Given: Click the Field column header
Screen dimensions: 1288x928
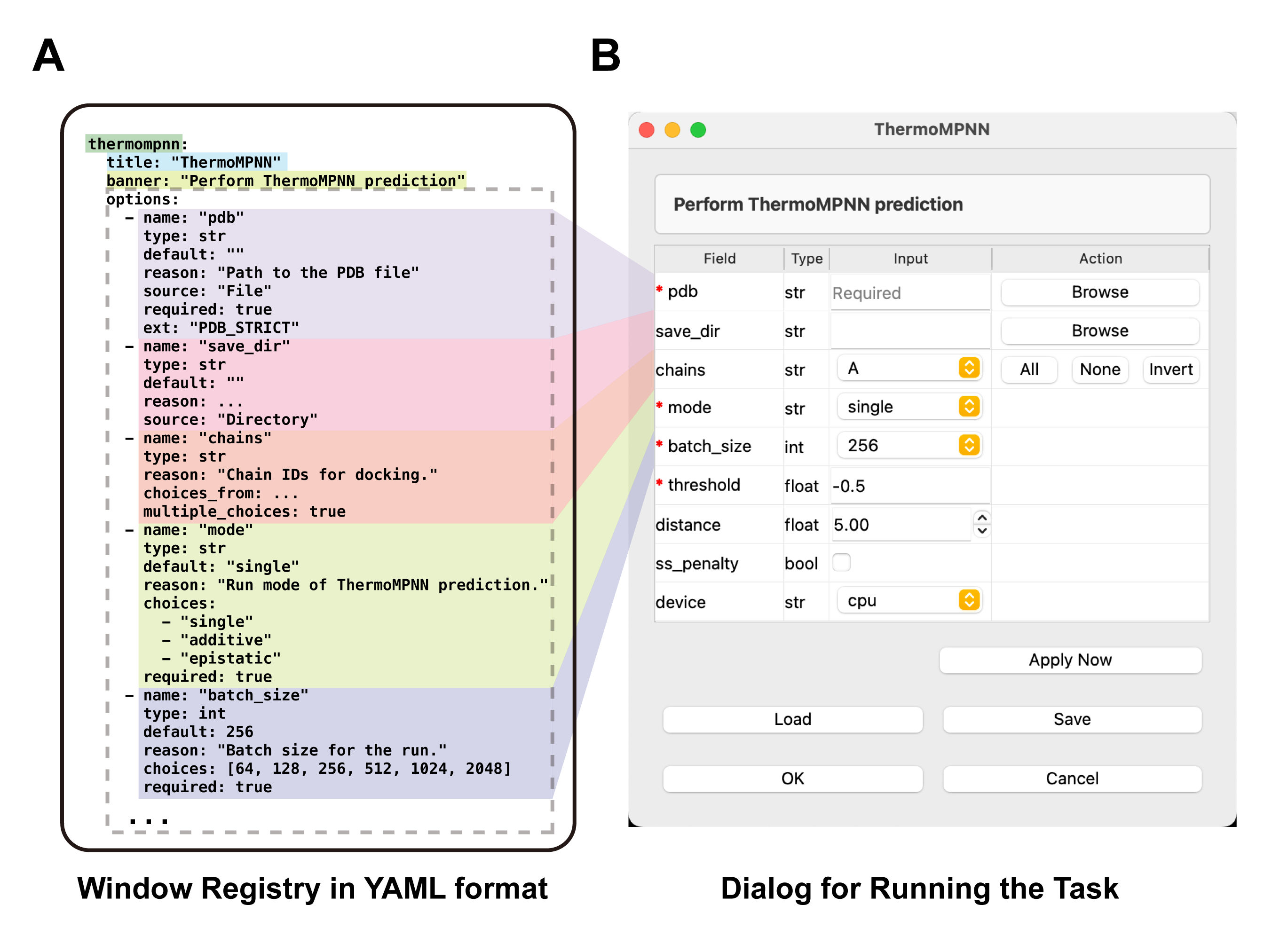Looking at the screenshot, I should tap(719, 258).
